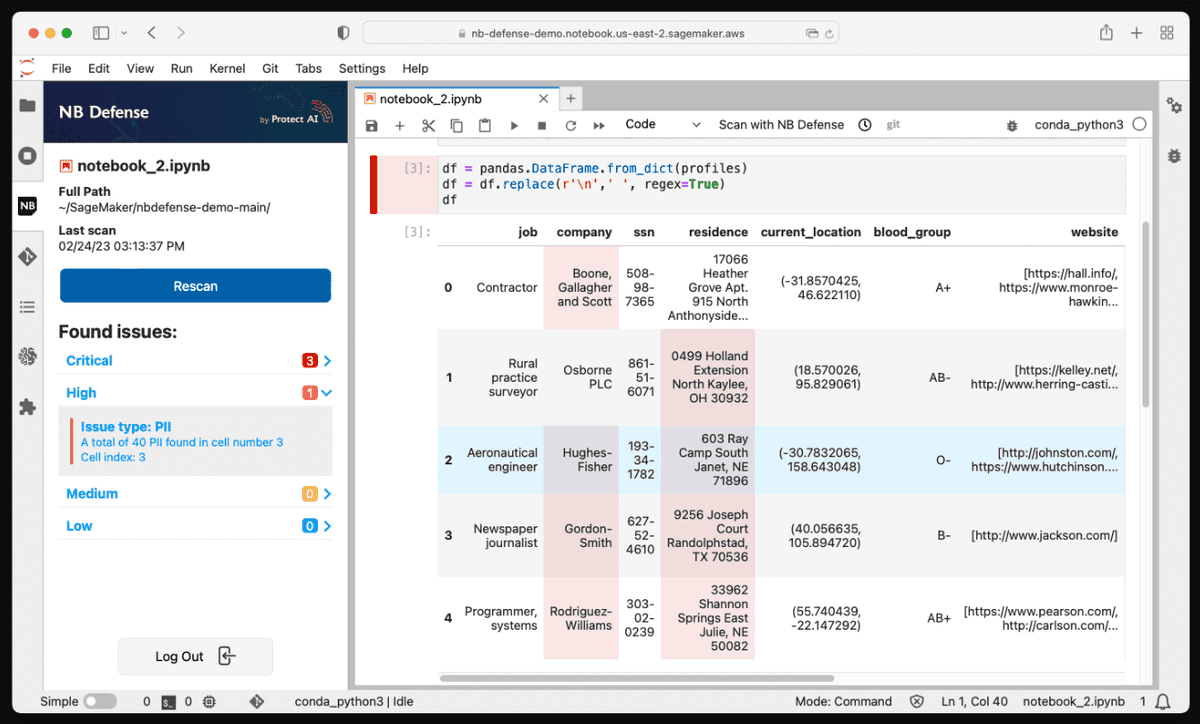This screenshot has width=1200, height=724.
Task: Toggle the Safari sidebar button
Action: click(x=101, y=33)
